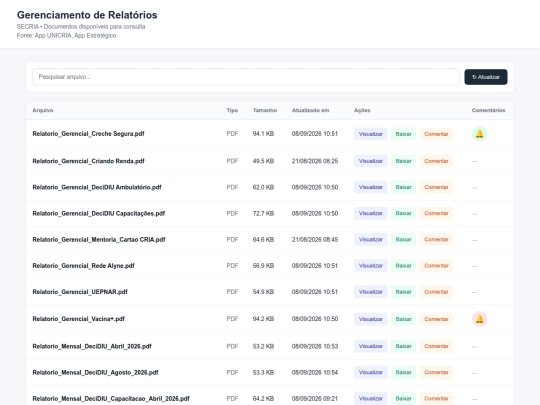540x405 pixels.
Task: Select the Relatorio_Gerencial_Rede Alyne.pdf file name
Action: pyautogui.click(x=83, y=266)
